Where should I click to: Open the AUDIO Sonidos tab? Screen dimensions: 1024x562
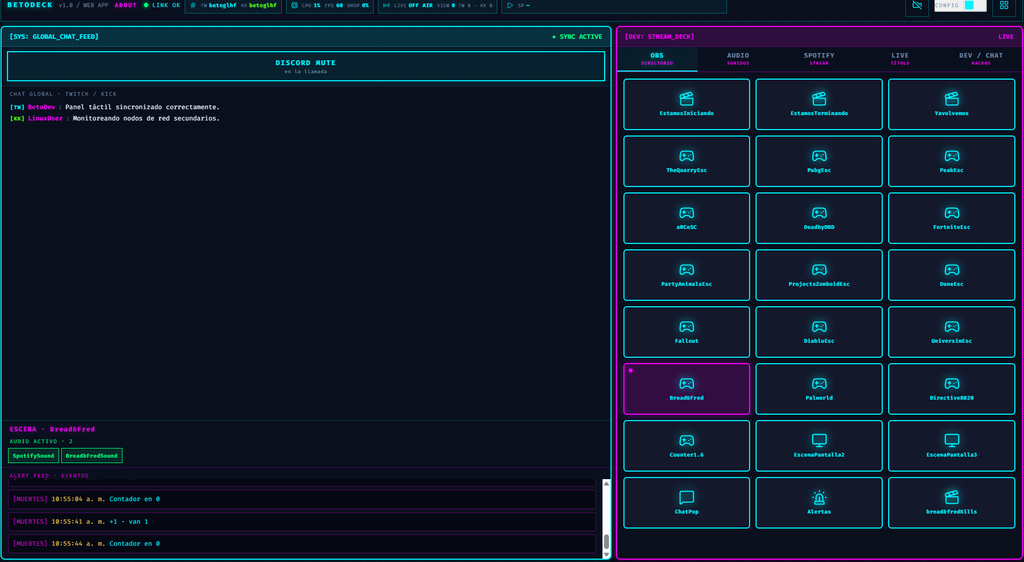pos(738,59)
